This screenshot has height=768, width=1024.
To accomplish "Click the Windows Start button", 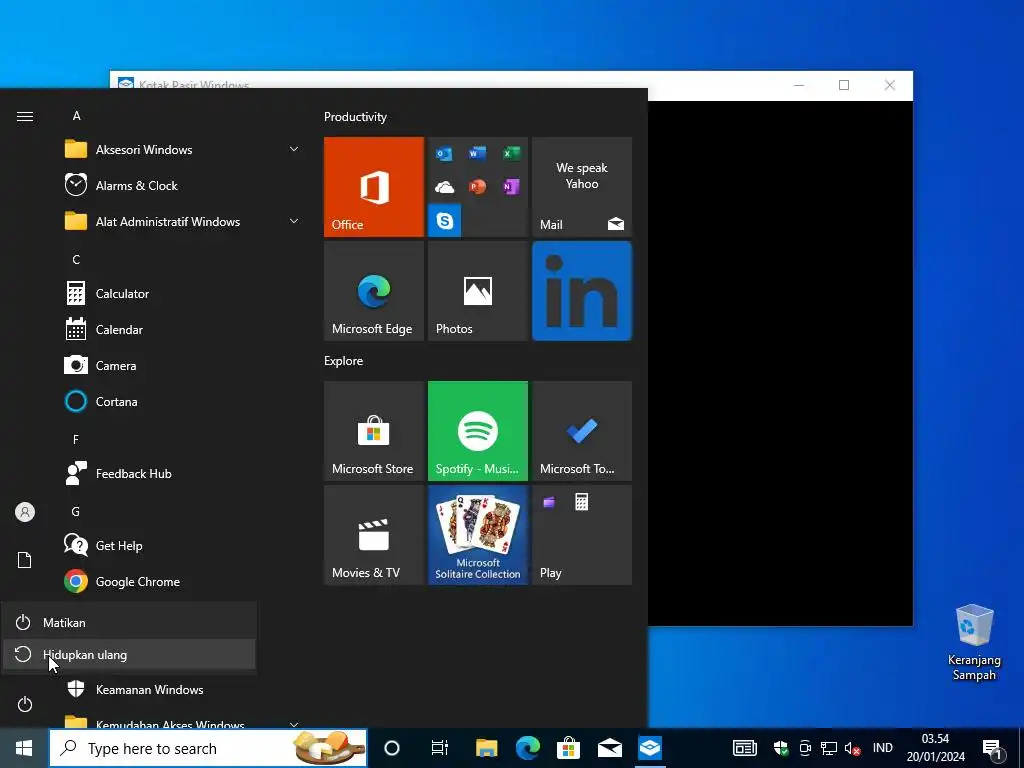I will (24, 748).
